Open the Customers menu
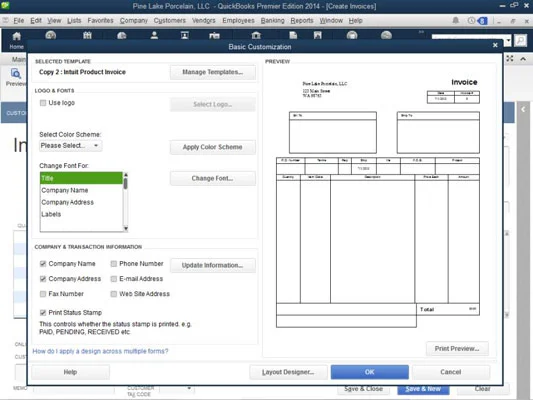The height and width of the screenshot is (400, 533). tap(170, 21)
